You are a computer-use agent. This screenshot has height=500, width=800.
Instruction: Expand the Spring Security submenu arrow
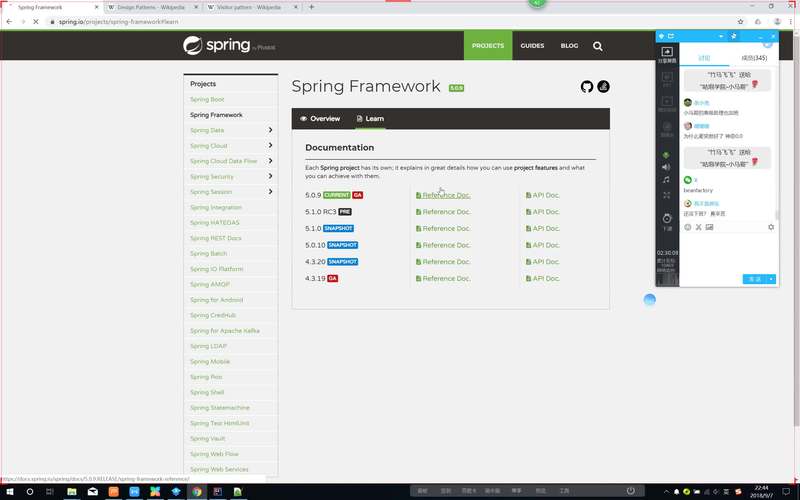pos(270,176)
